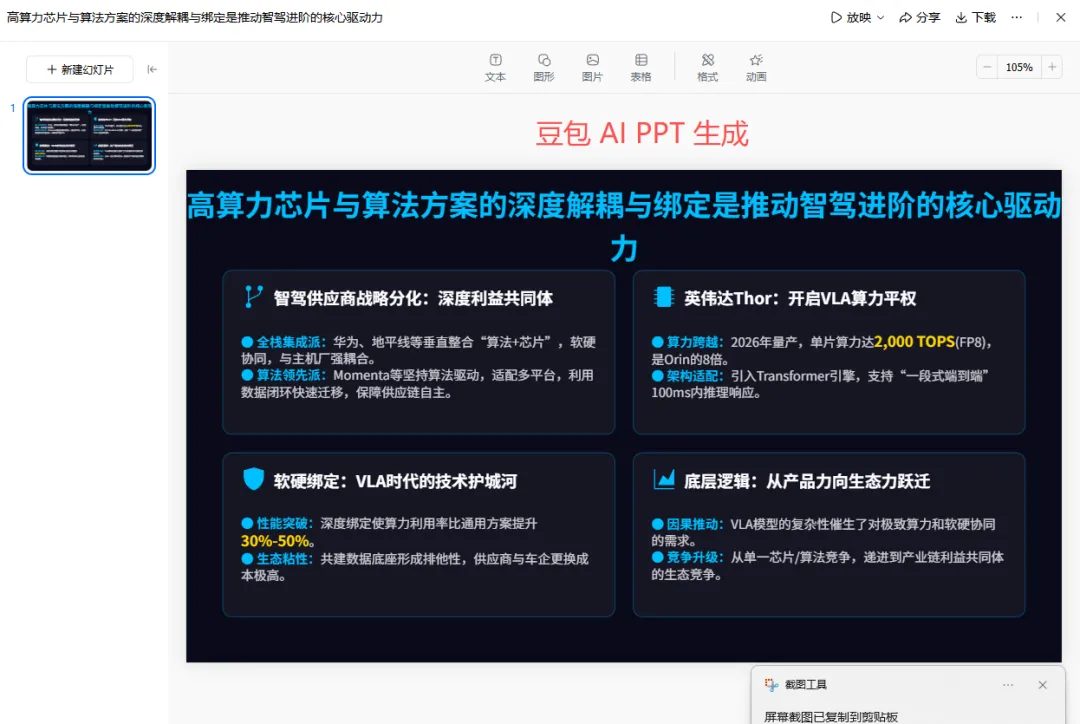Image resolution: width=1080 pixels, height=724 pixels.
Task: Open the 动画 animation tool
Action: [x=756, y=68]
